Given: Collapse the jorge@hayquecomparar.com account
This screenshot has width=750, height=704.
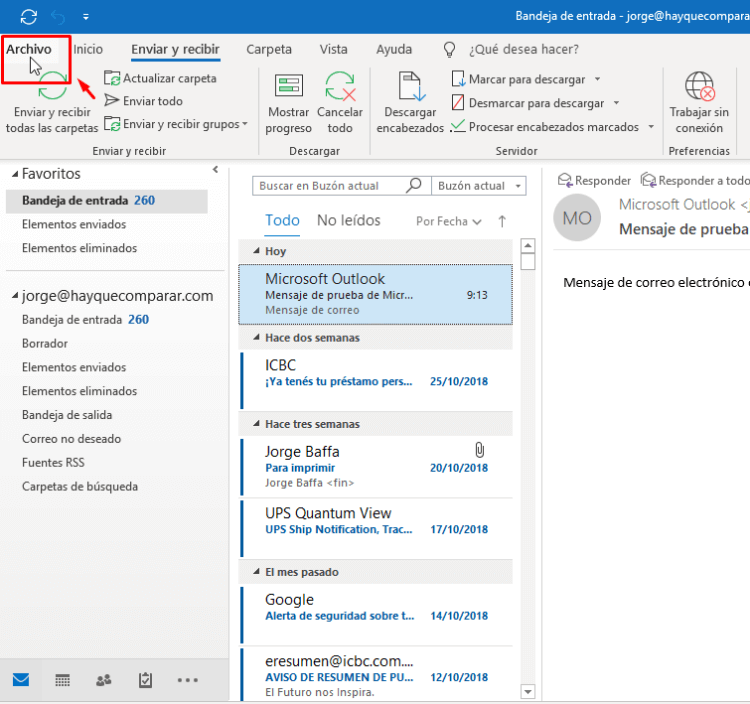Looking at the screenshot, I should point(15,296).
